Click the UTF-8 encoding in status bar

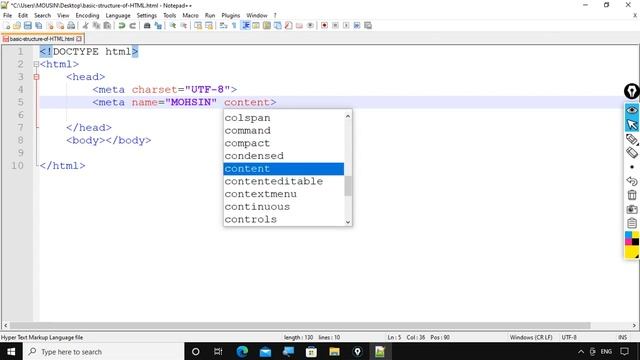pyautogui.click(x=569, y=338)
